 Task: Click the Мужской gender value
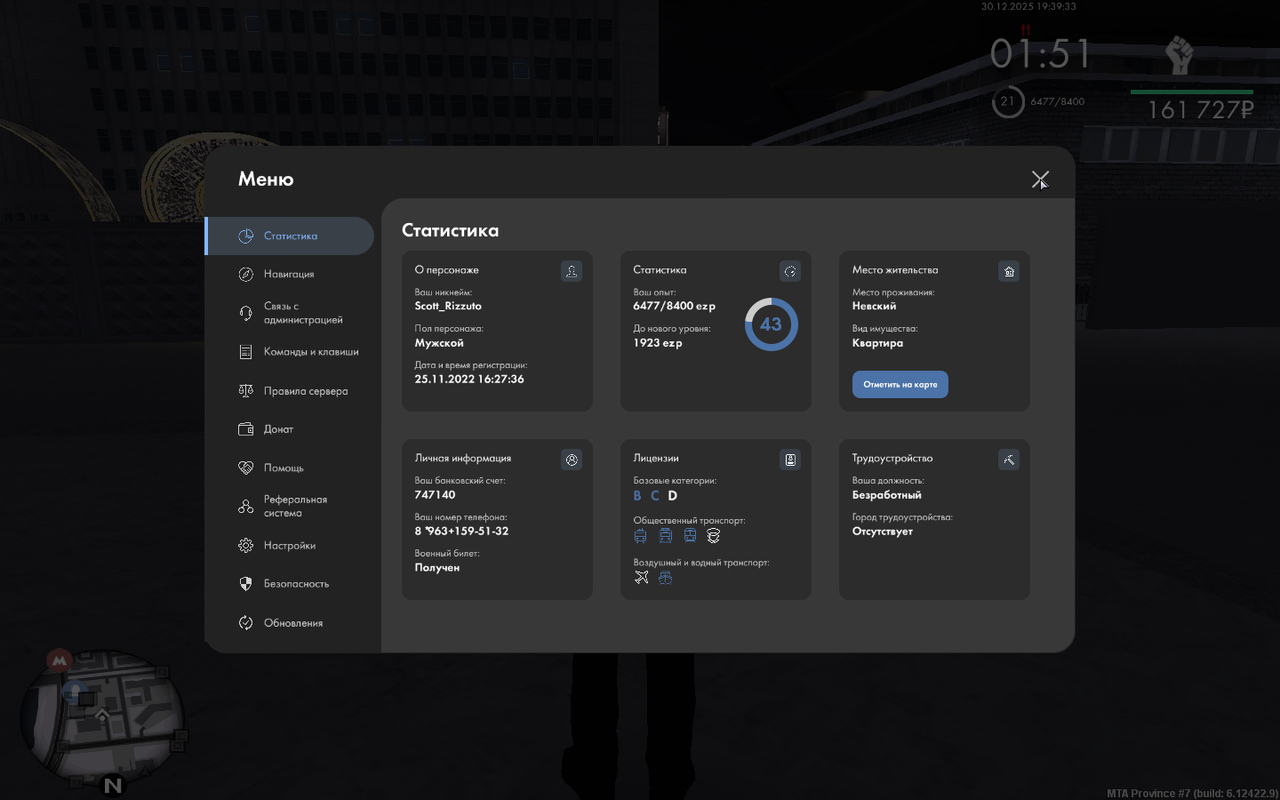439,343
